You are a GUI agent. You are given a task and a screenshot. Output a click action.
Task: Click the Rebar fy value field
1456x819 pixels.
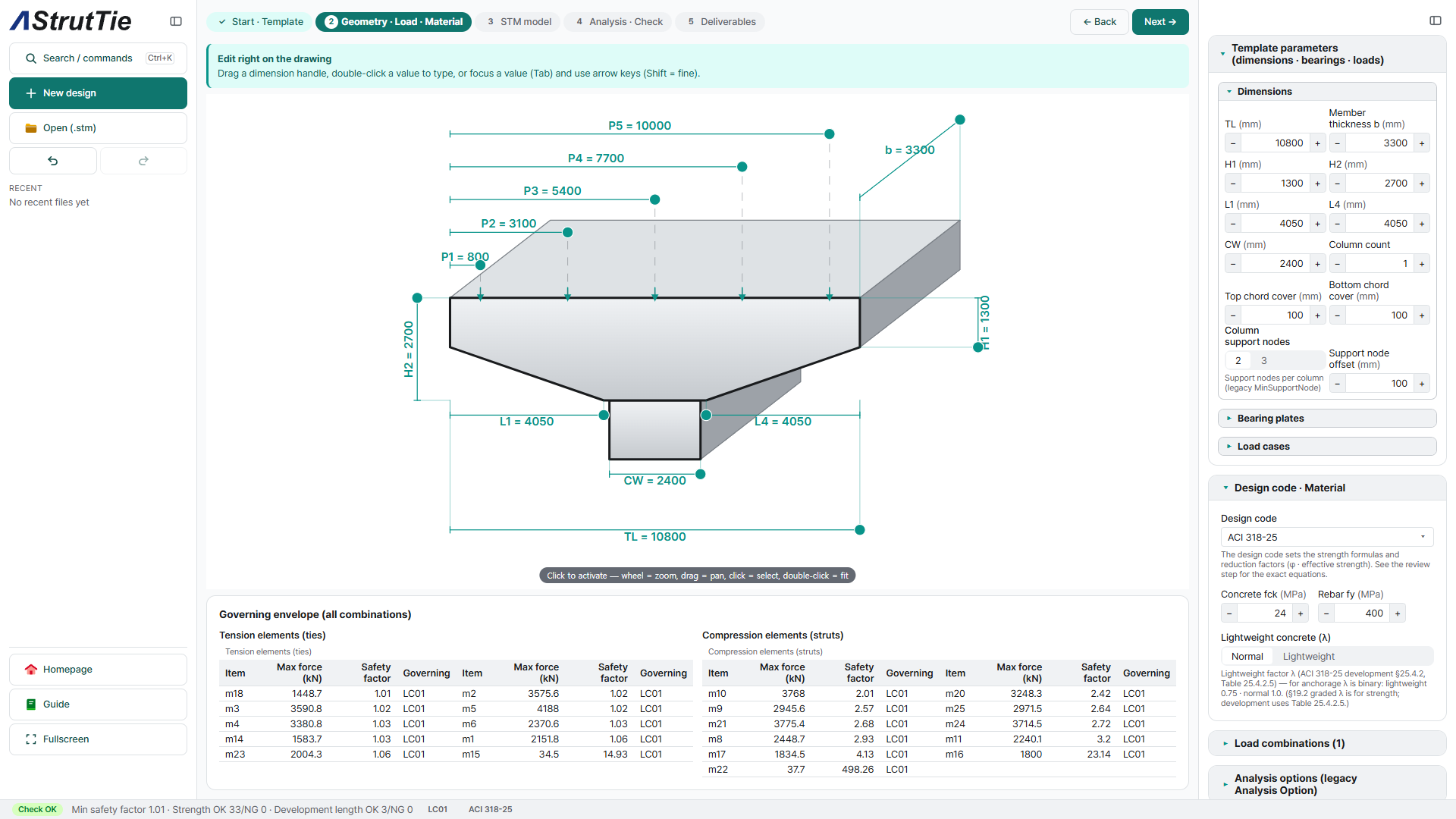[x=1361, y=613]
